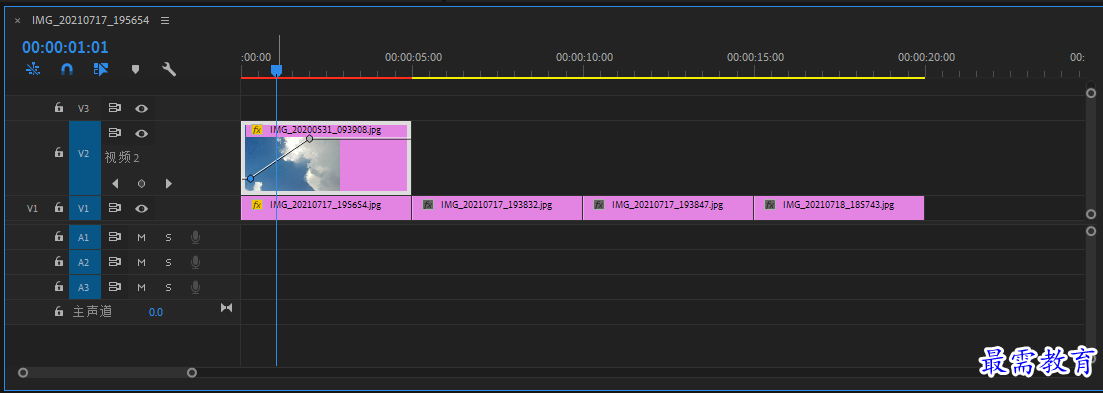1103x393 pixels.
Task: Go to next keyframe on V2
Action: click(168, 183)
